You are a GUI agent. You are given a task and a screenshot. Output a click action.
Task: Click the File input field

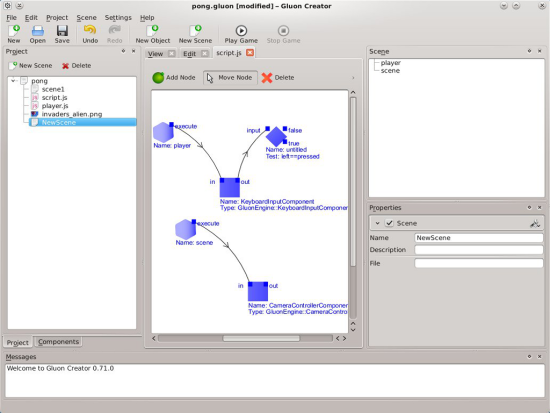479,263
